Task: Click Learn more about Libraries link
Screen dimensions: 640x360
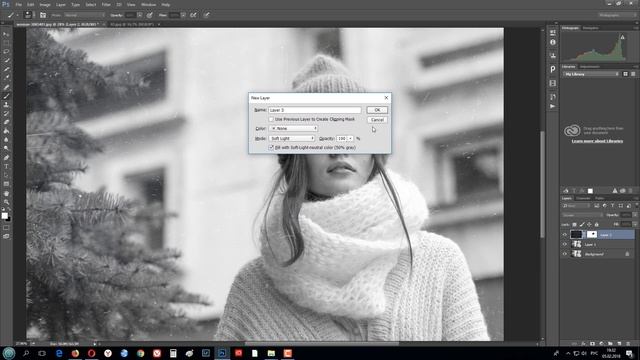Action: pos(597,141)
